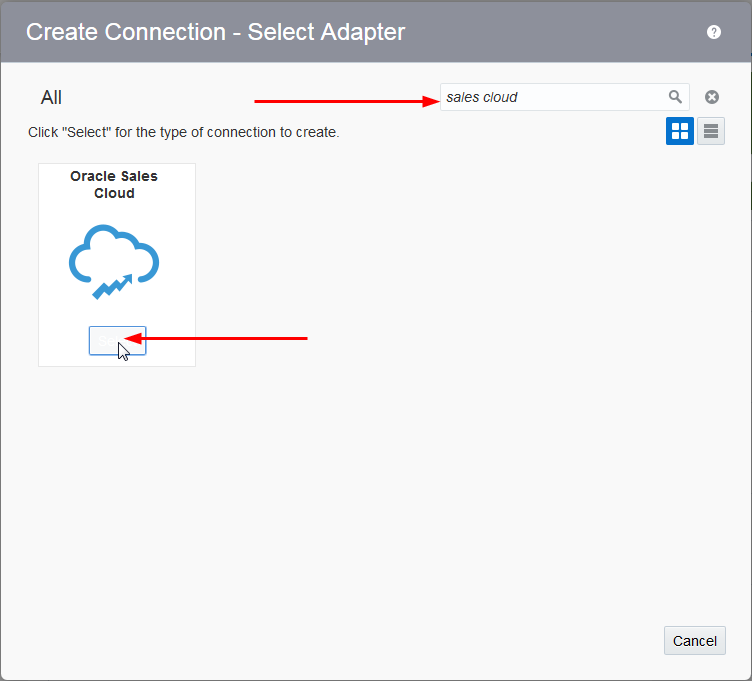Click the "Oracle Sales Cloud" card title

click(x=114, y=185)
